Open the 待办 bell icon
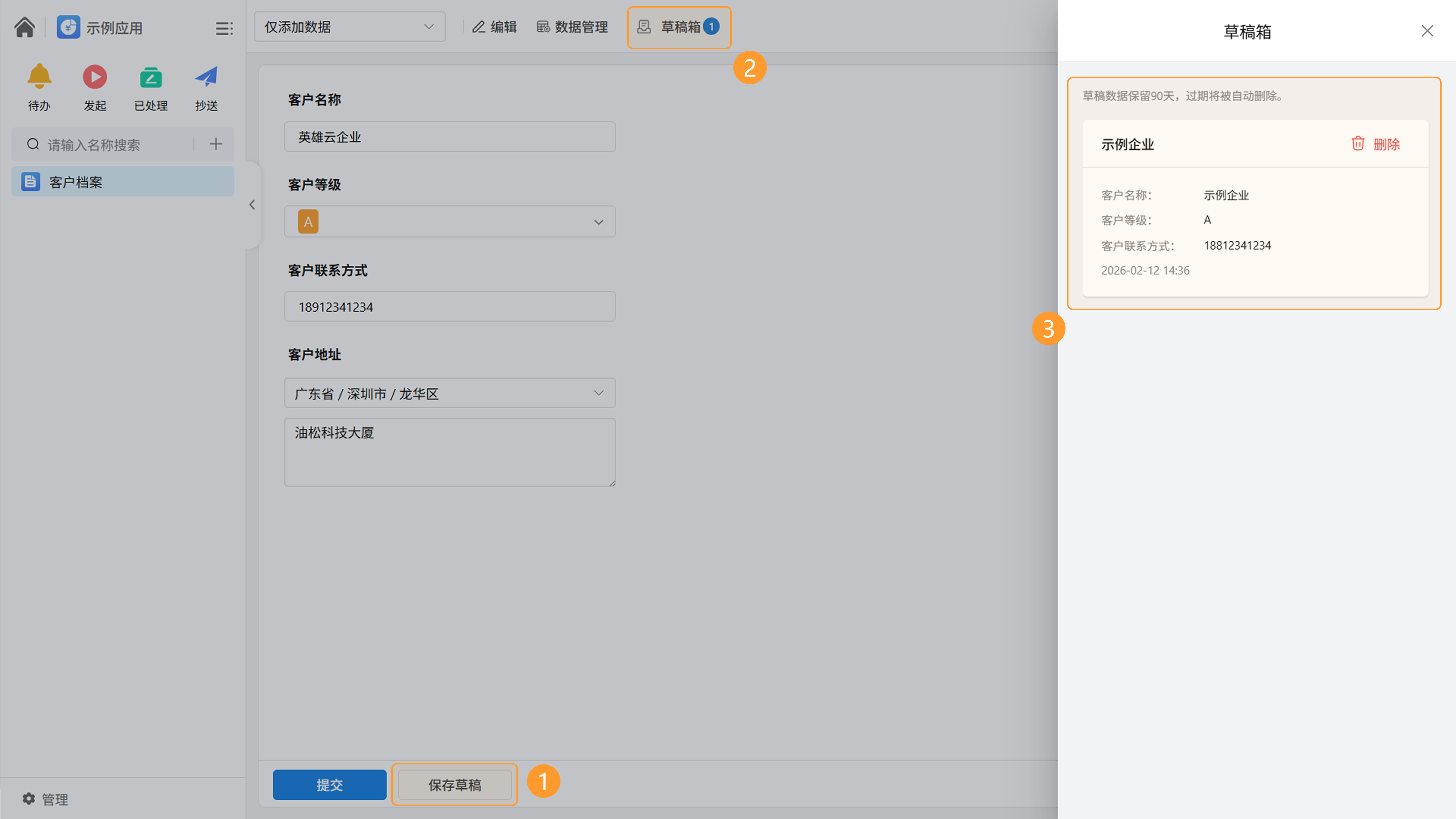 pyautogui.click(x=39, y=77)
